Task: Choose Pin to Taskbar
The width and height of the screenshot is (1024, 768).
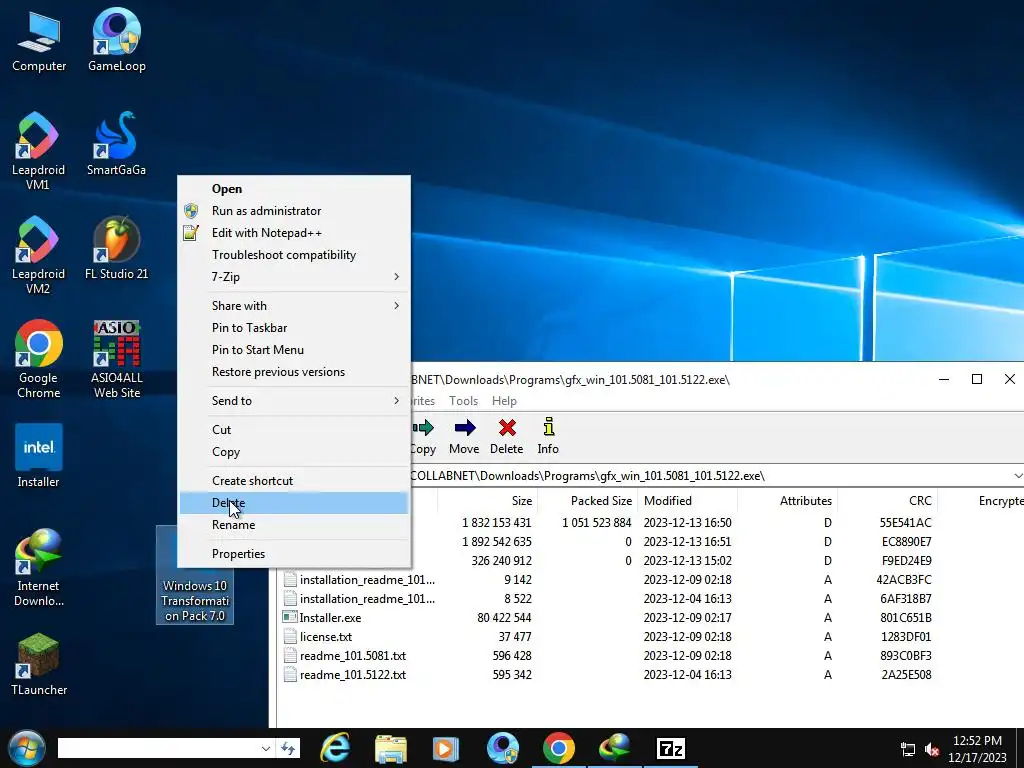Action: tap(294, 328)
